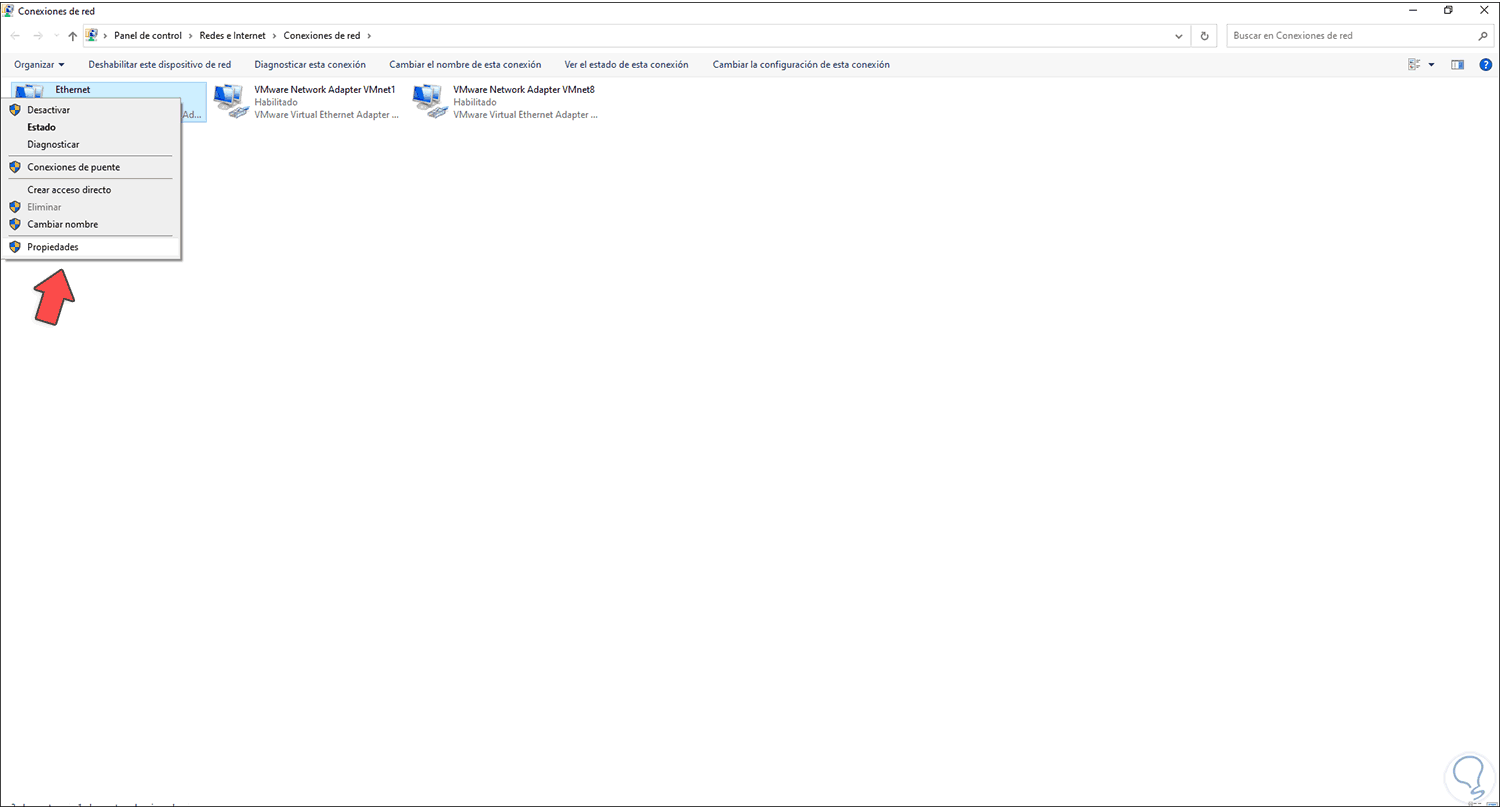Expand the chevron after Redes e Internet
This screenshot has height=810, width=1500.
(274, 36)
